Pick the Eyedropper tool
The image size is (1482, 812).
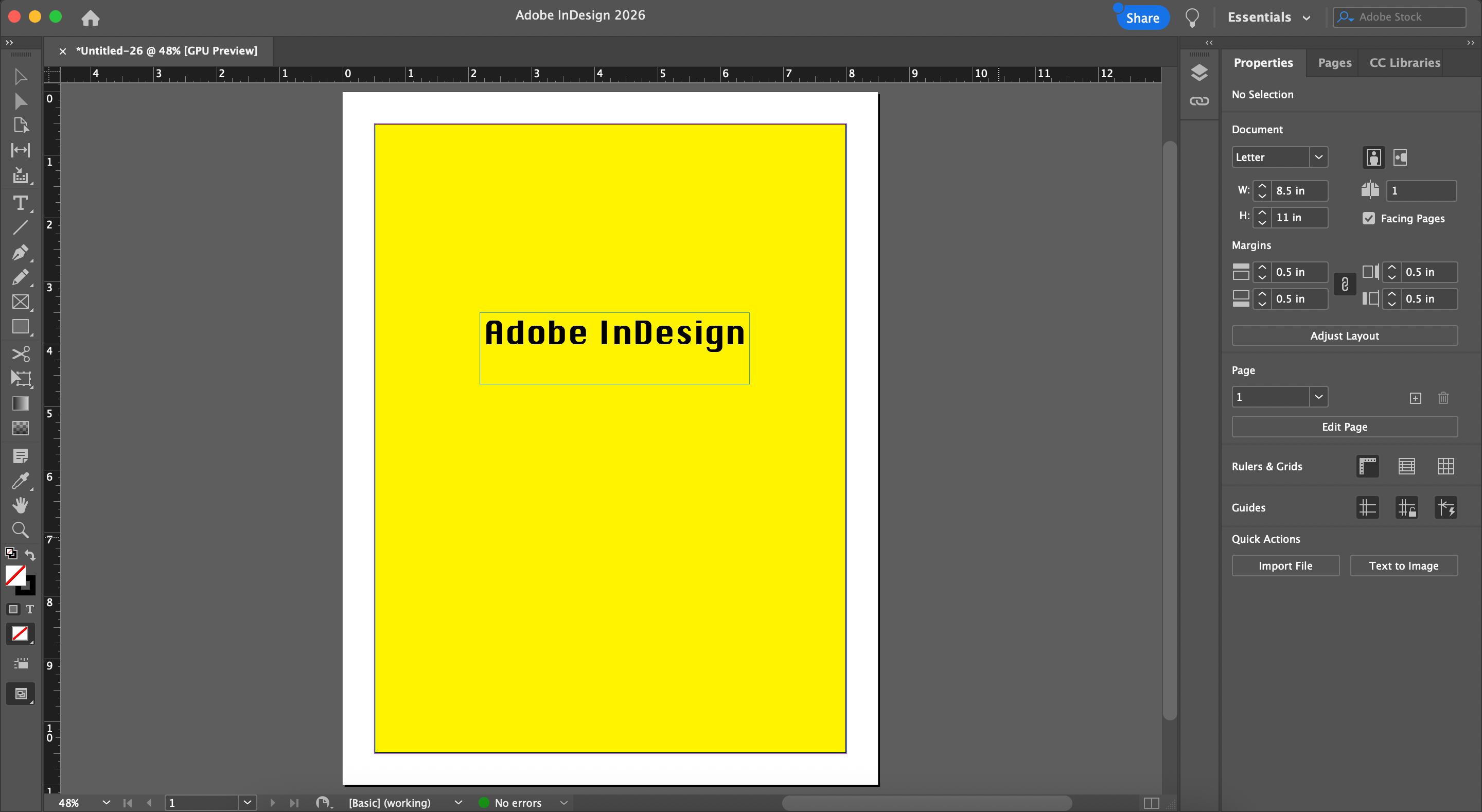point(20,481)
